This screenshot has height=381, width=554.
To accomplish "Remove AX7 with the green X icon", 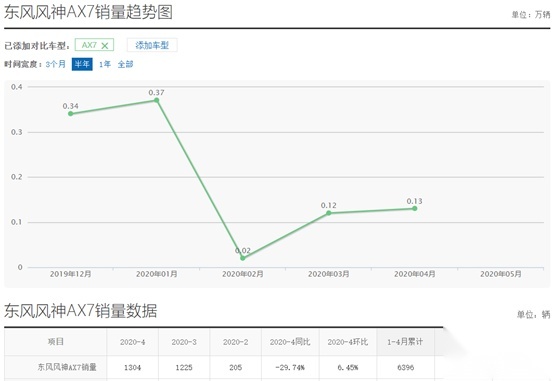I will coord(105,46).
